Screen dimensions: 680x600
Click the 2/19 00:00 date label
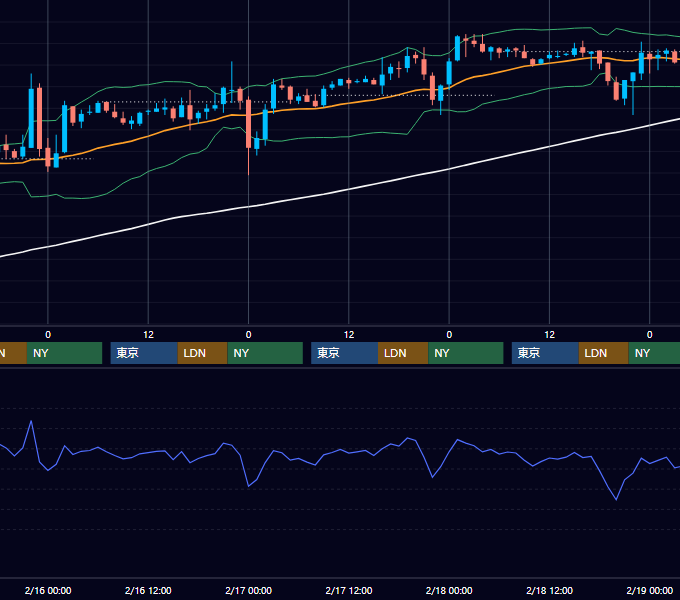[x=650, y=590]
